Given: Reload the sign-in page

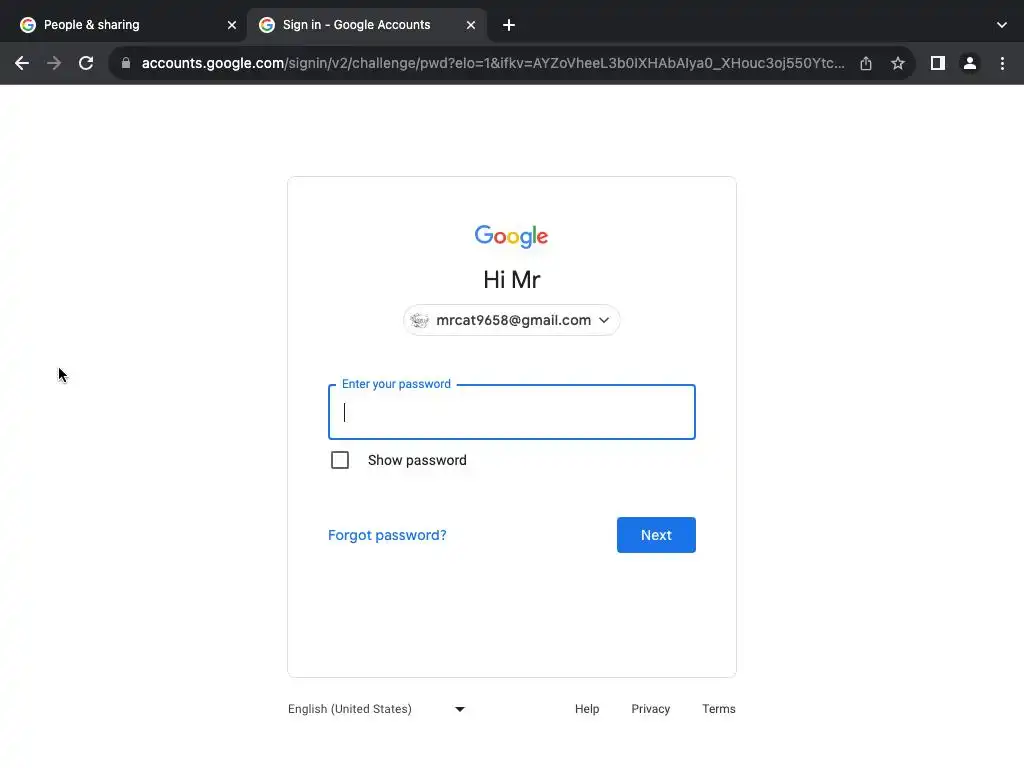Looking at the screenshot, I should point(86,63).
